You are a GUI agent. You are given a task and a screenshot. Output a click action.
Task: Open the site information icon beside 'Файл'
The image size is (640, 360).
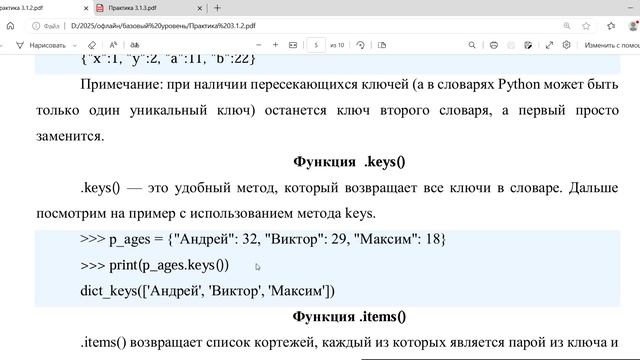click(36, 26)
